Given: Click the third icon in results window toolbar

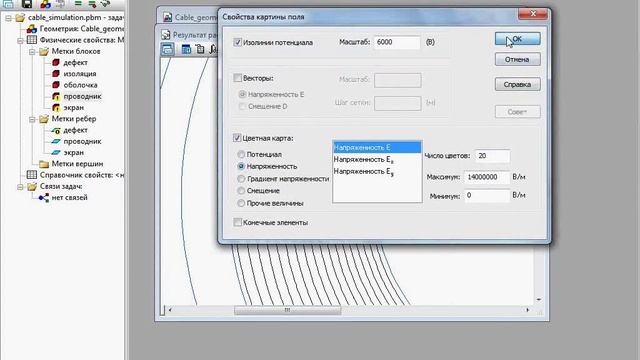Looking at the screenshot, I should (200, 49).
